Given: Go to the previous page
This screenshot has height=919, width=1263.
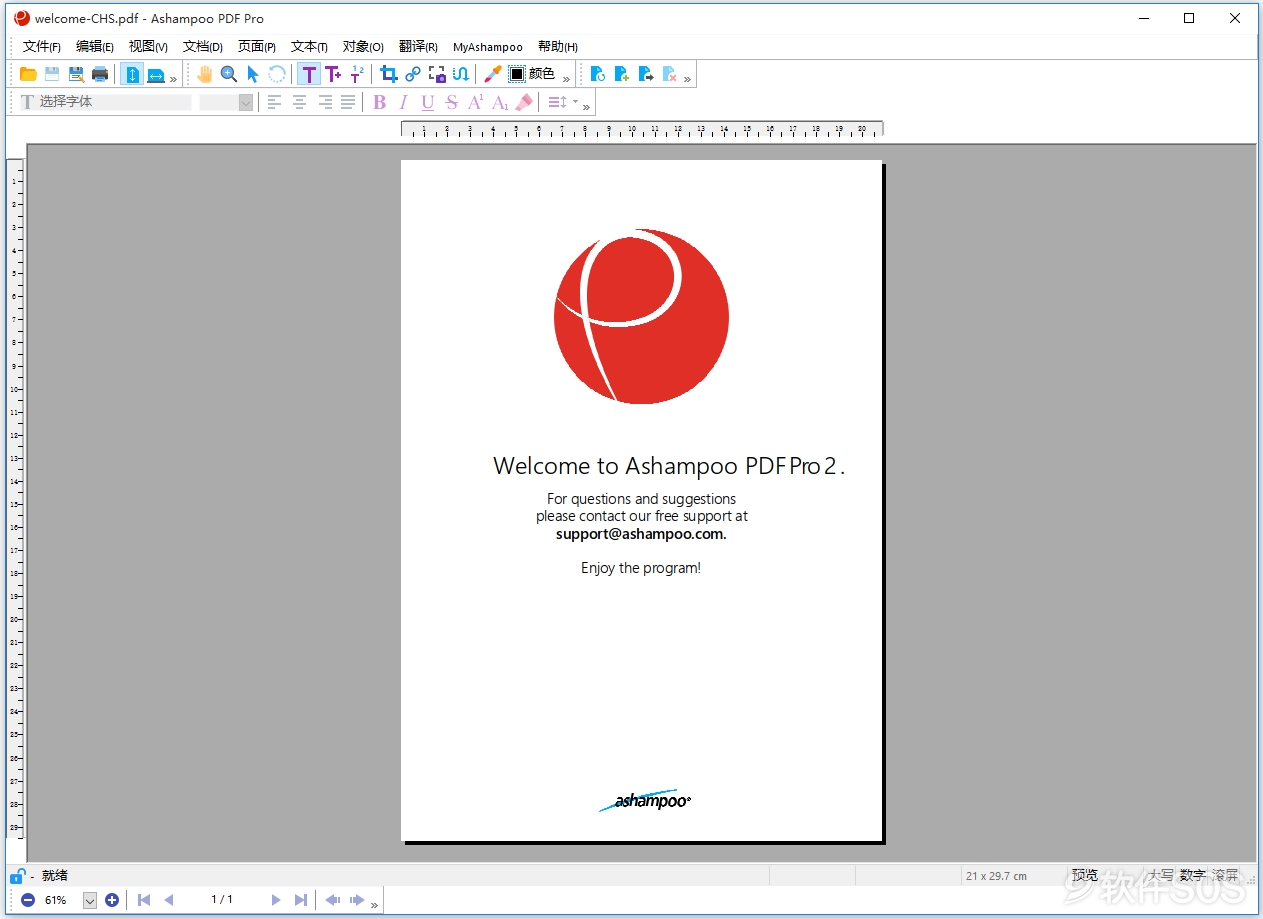Looking at the screenshot, I should coord(168,900).
